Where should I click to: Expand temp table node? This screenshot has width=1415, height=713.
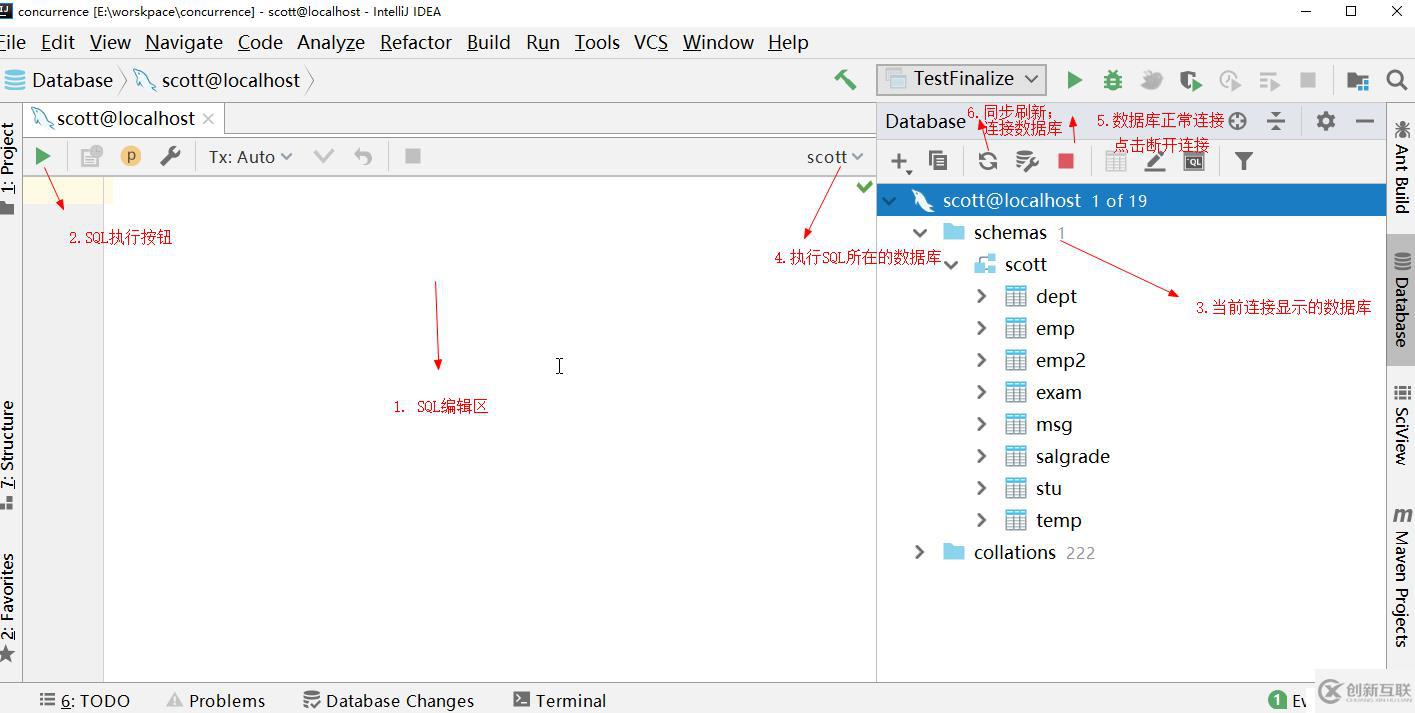point(982,521)
